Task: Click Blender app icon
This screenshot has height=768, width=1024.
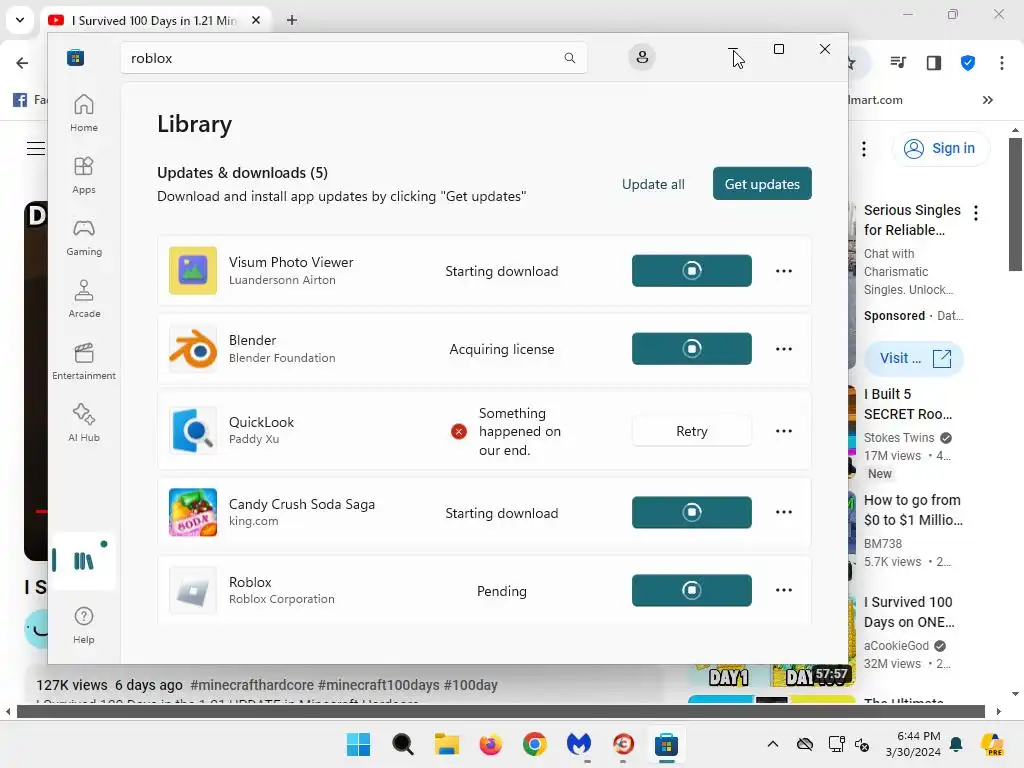Action: 193,349
